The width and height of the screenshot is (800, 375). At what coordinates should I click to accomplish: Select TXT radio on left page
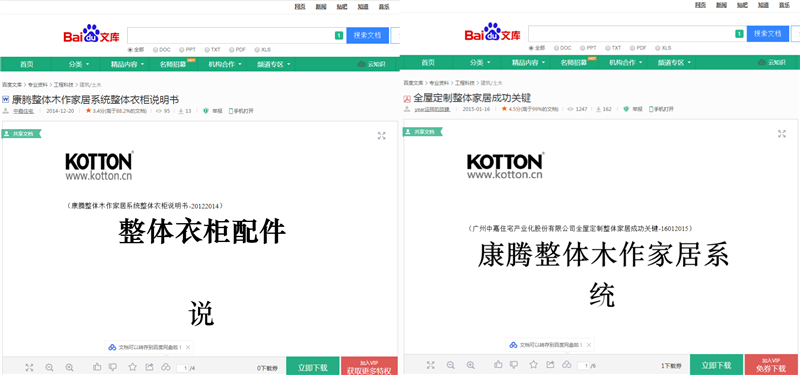pos(207,50)
